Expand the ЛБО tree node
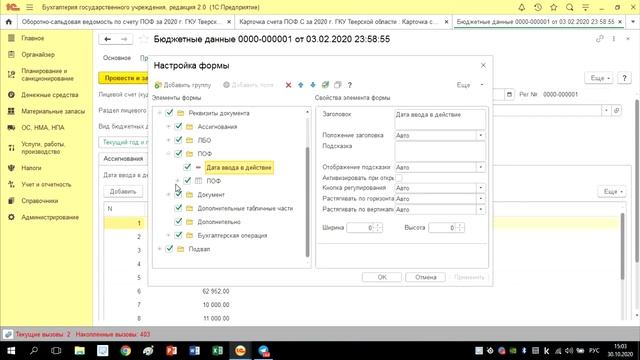Image resolution: width=640 pixels, height=360 pixels. coord(168,140)
